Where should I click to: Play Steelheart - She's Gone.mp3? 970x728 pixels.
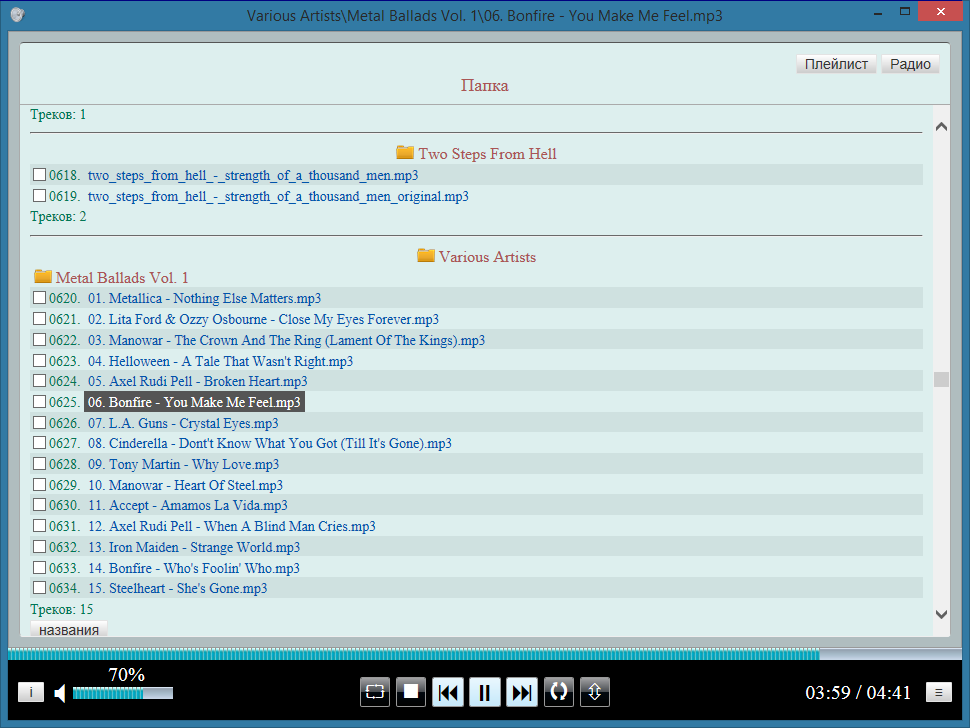tap(178, 588)
